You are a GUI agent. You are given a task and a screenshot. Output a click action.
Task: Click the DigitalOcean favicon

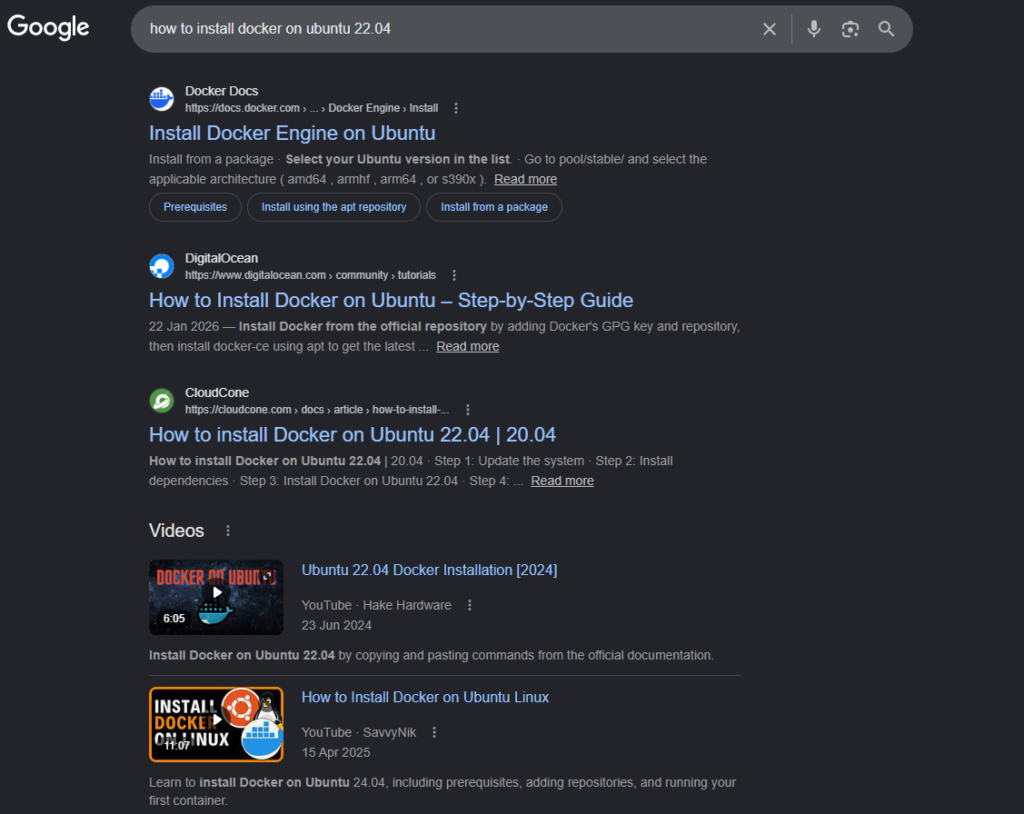pos(161,267)
